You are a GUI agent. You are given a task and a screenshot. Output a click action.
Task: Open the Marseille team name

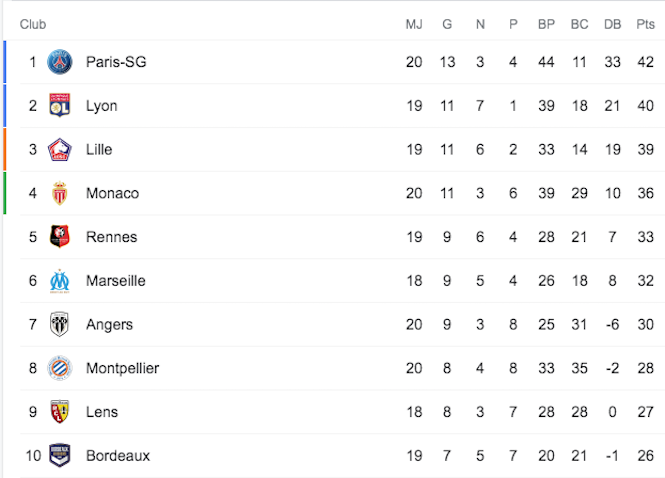click(115, 281)
